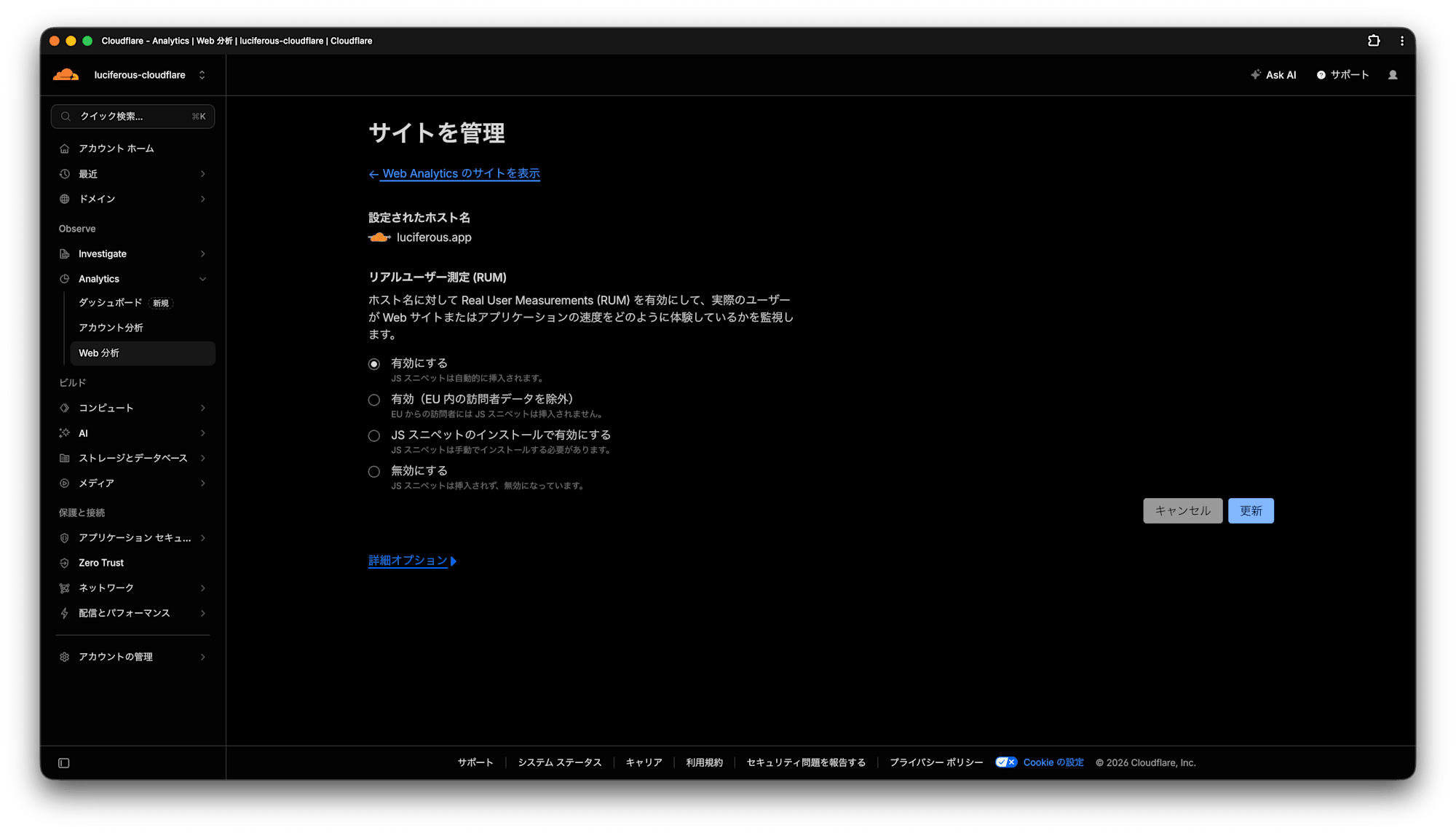Click the アプリケーション セキュリティ shield icon

64,538
